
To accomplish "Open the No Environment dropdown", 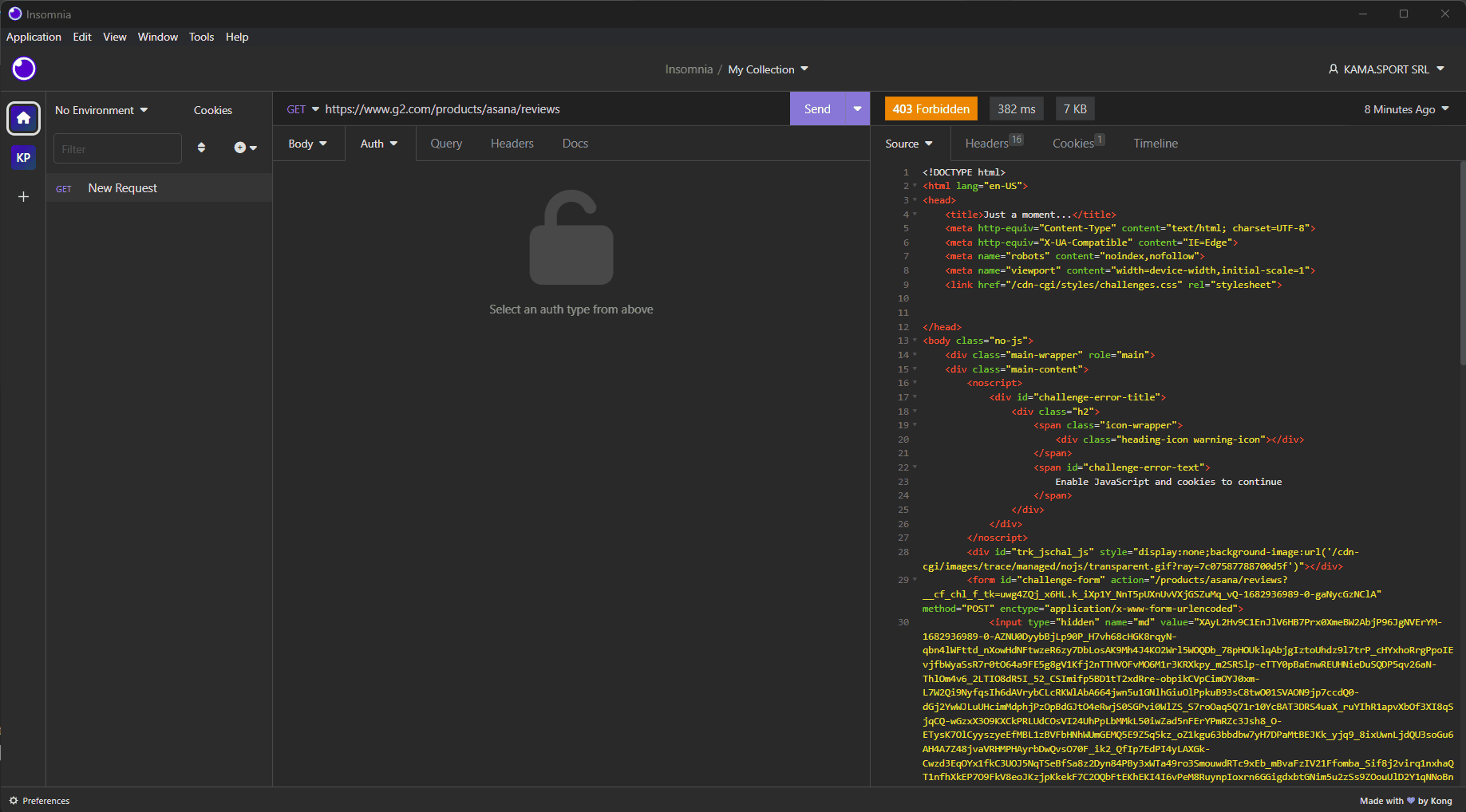I will click(101, 110).
